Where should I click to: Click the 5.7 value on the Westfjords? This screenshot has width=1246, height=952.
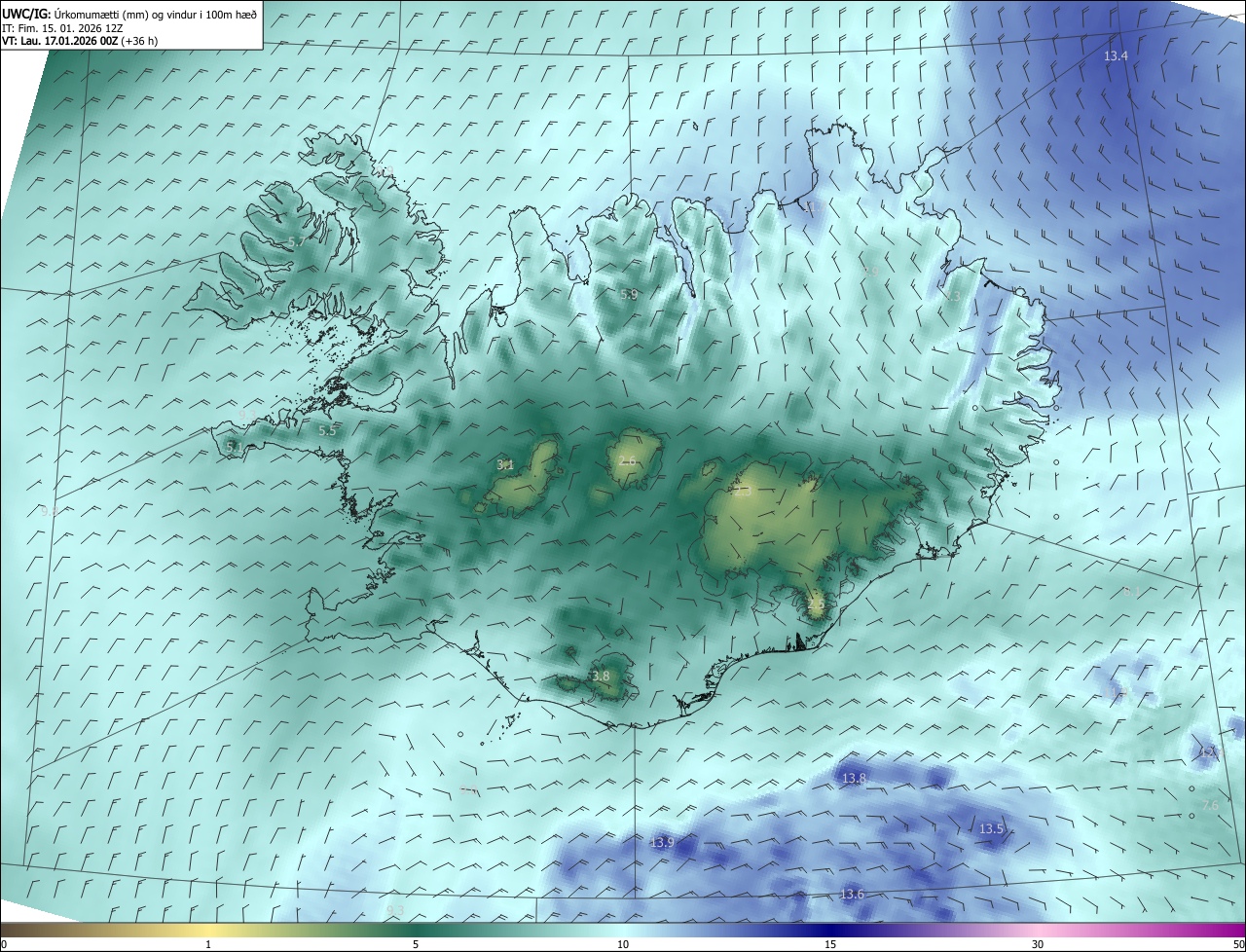tap(297, 241)
